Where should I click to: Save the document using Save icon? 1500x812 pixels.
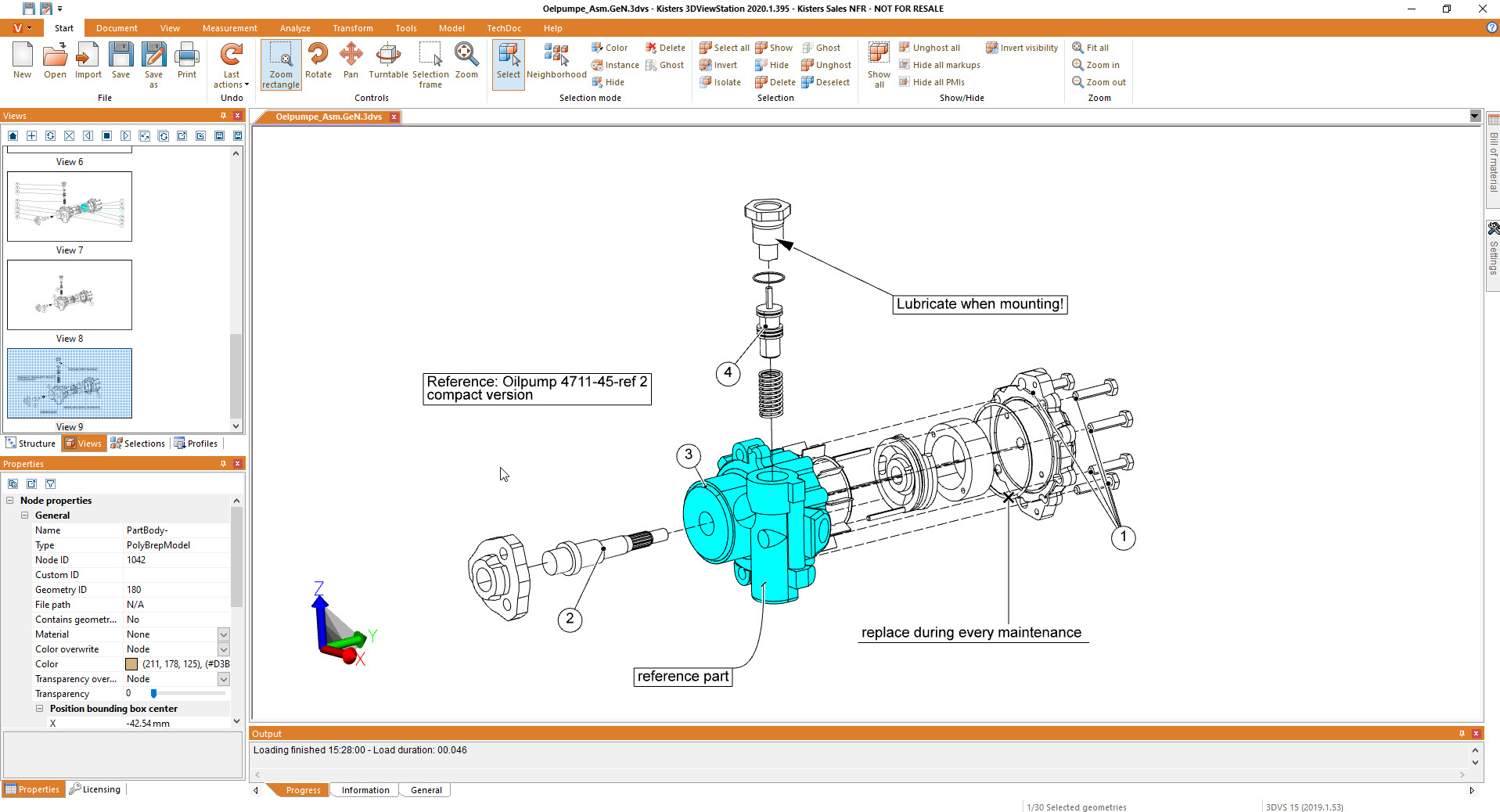click(x=121, y=60)
